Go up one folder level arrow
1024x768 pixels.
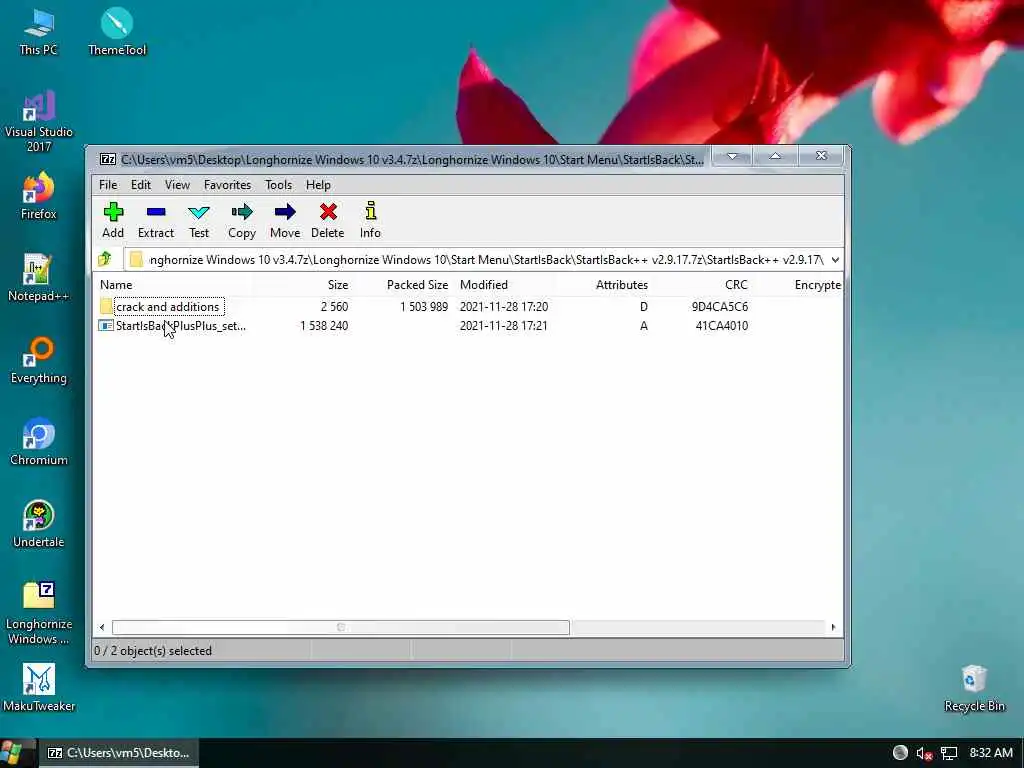[105, 259]
